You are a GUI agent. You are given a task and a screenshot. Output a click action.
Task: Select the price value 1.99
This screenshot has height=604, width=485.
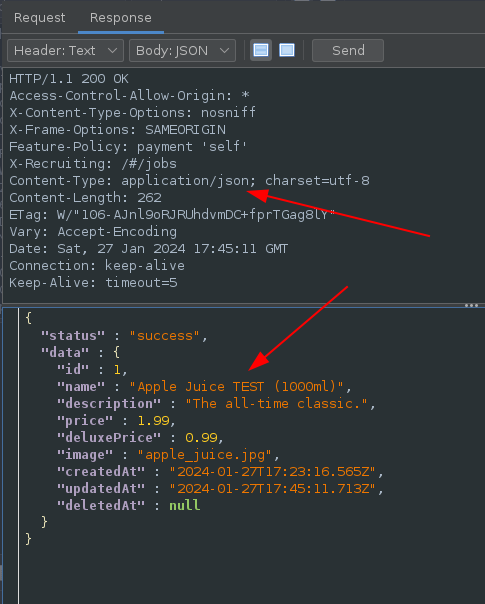click(x=153, y=420)
